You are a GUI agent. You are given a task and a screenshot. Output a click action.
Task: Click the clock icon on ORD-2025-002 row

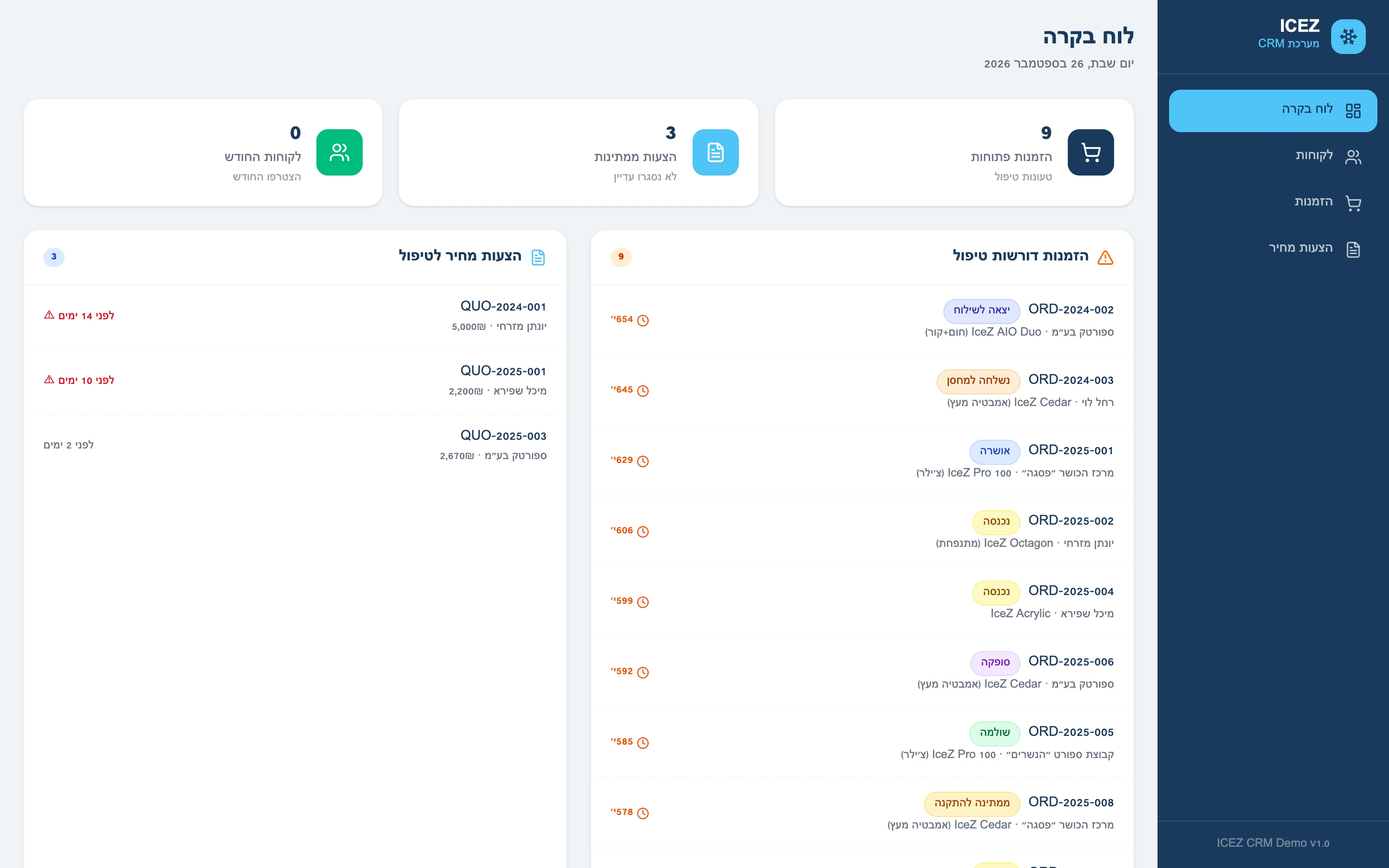pos(643,531)
